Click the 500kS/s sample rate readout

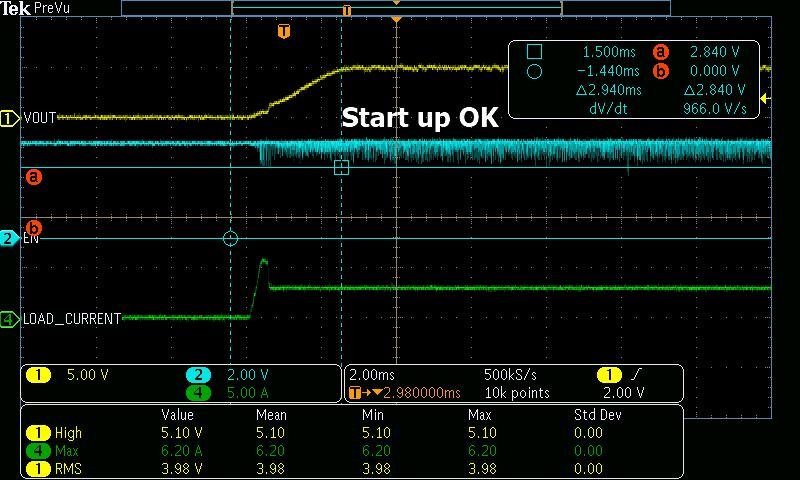point(510,375)
